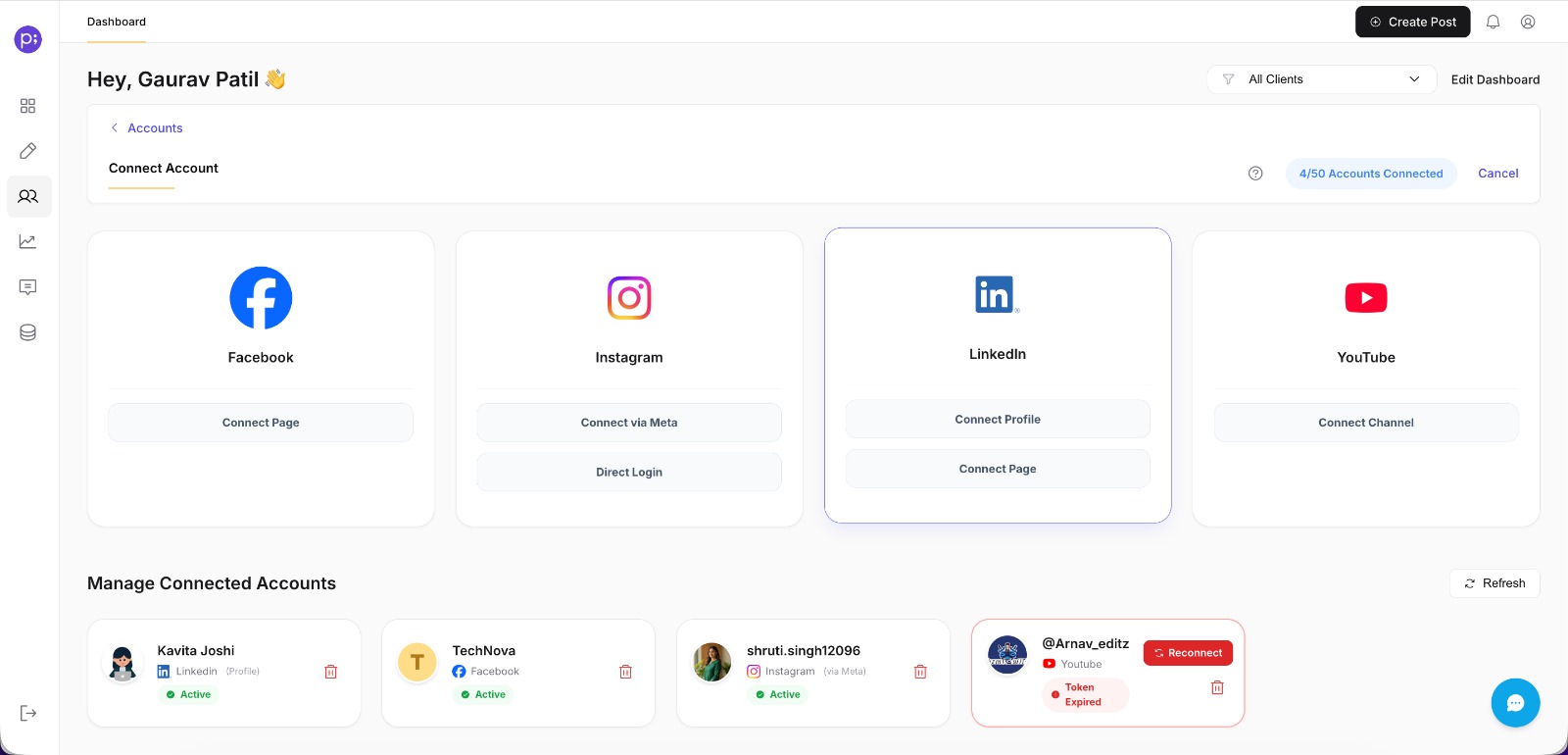Click LinkedIn Connect Page button
Image resolution: width=1568 pixels, height=755 pixels.
coord(998,469)
